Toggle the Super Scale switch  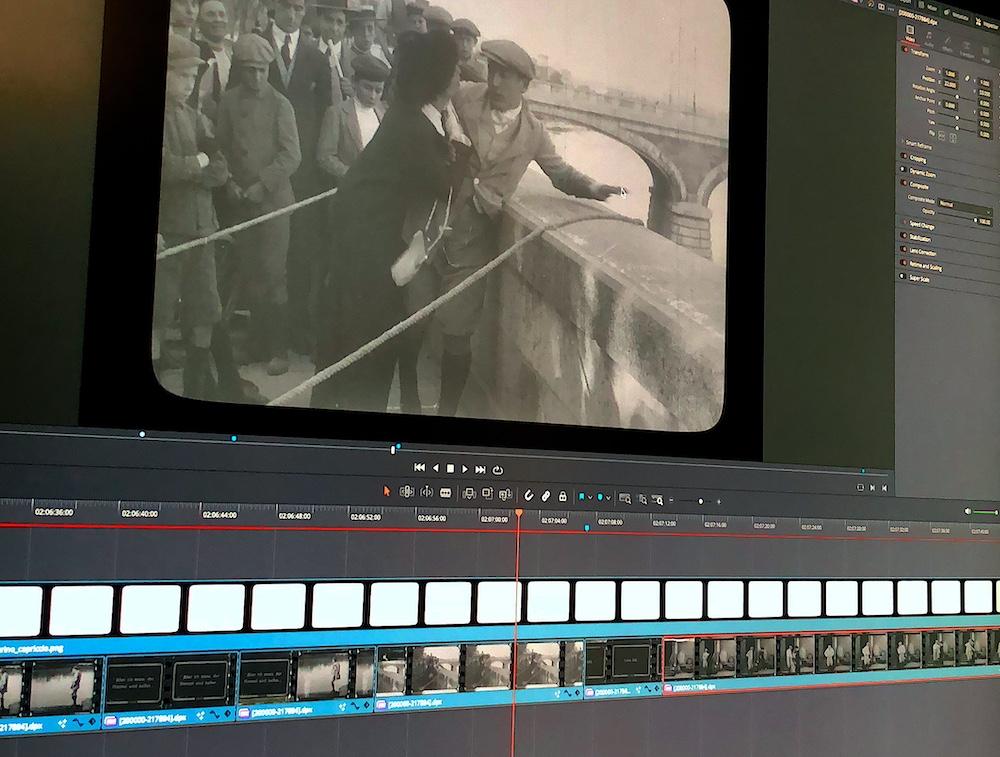tap(902, 276)
